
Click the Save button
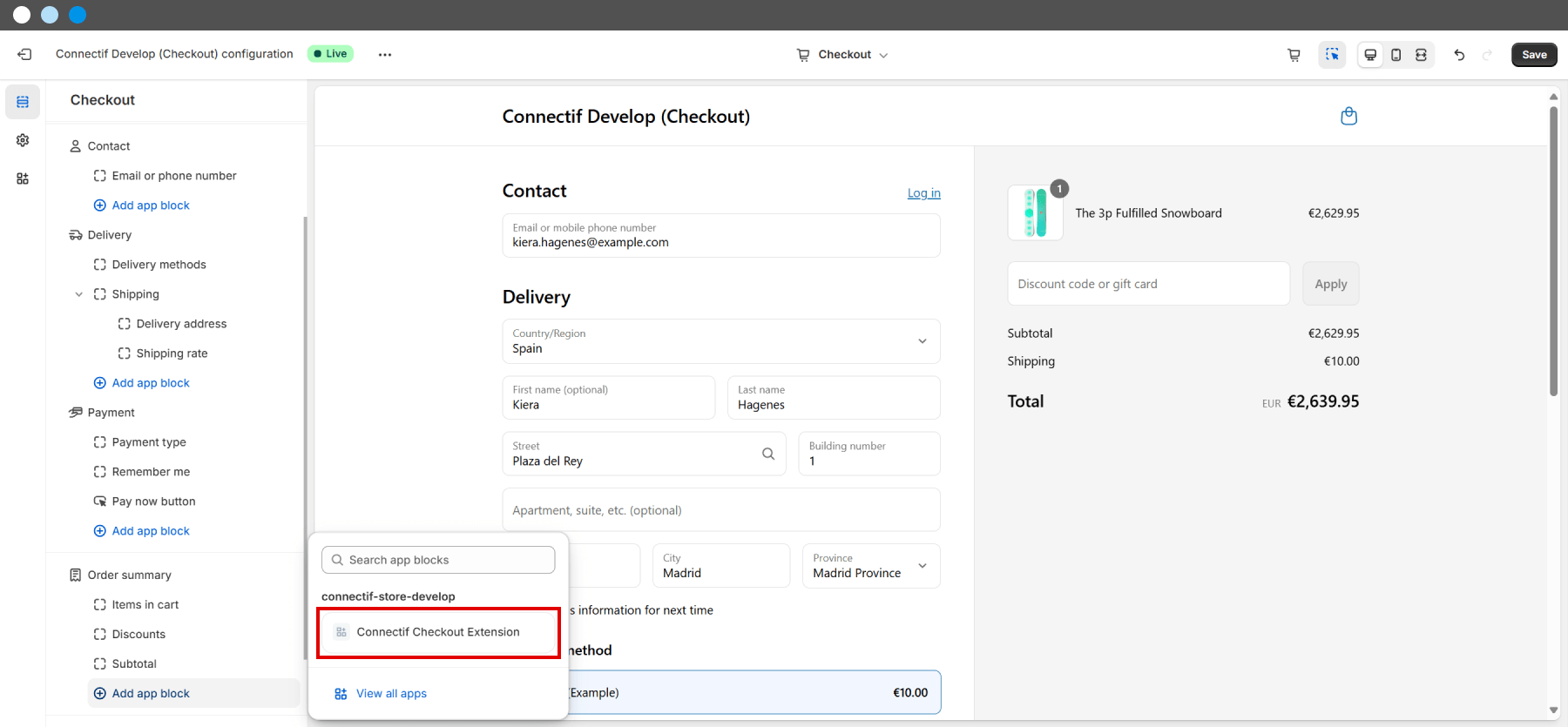point(1533,55)
